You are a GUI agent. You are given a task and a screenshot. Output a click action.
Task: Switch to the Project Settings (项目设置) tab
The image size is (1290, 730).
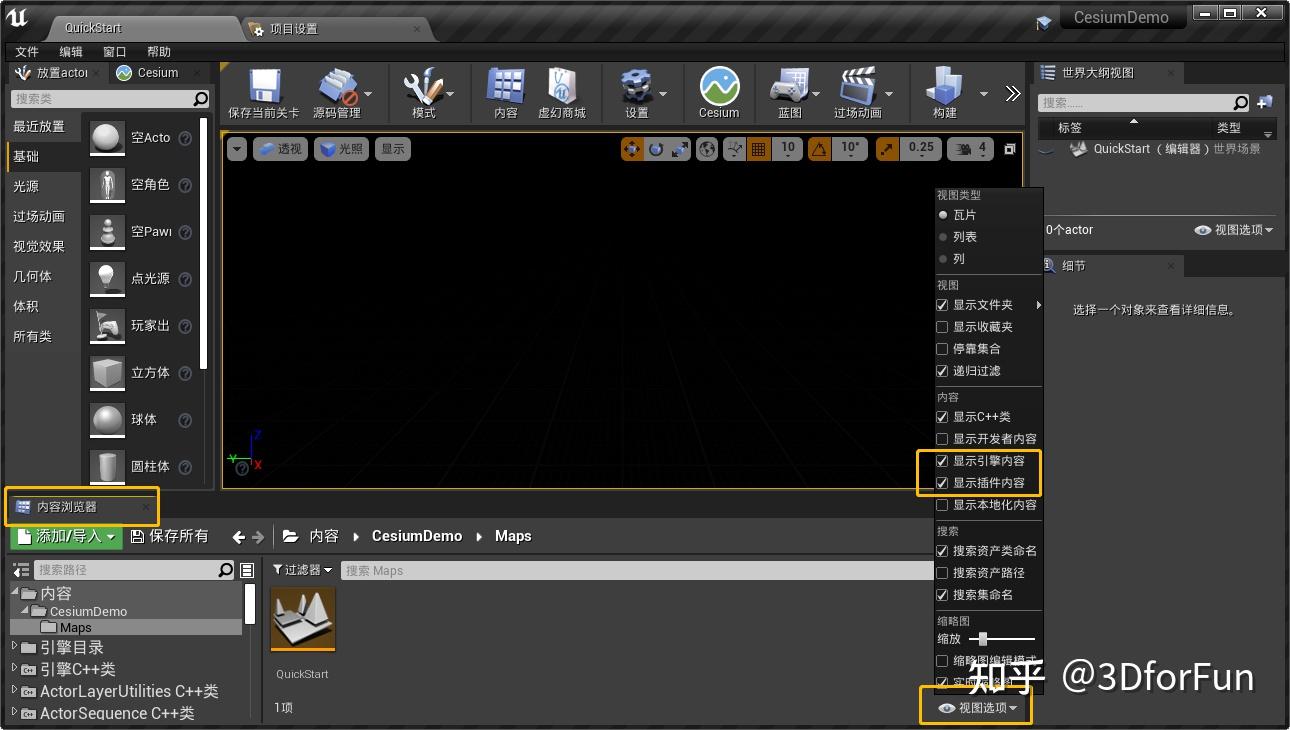334,28
